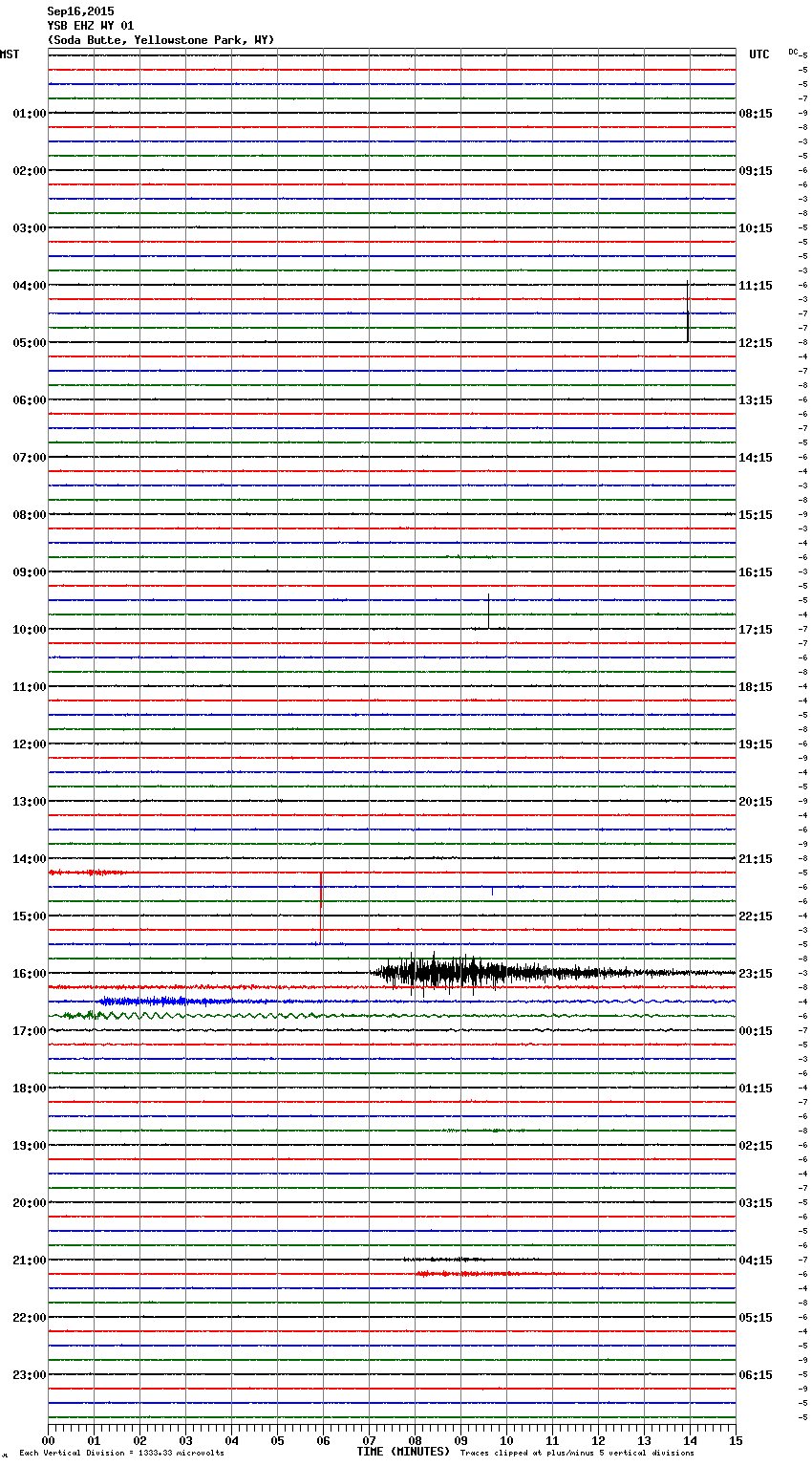Select the 23:00 MST hour label
This screenshot has height=1466, width=812.
click(x=29, y=1375)
